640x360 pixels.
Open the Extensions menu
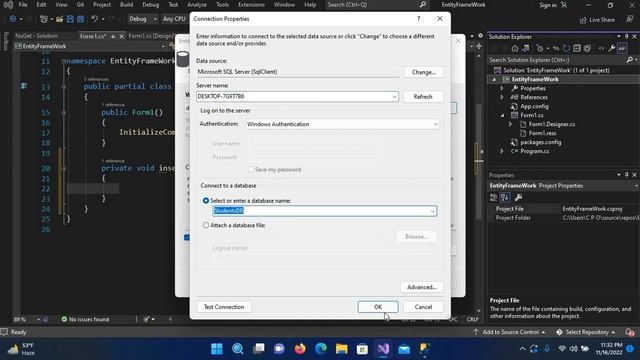pos(251,5)
